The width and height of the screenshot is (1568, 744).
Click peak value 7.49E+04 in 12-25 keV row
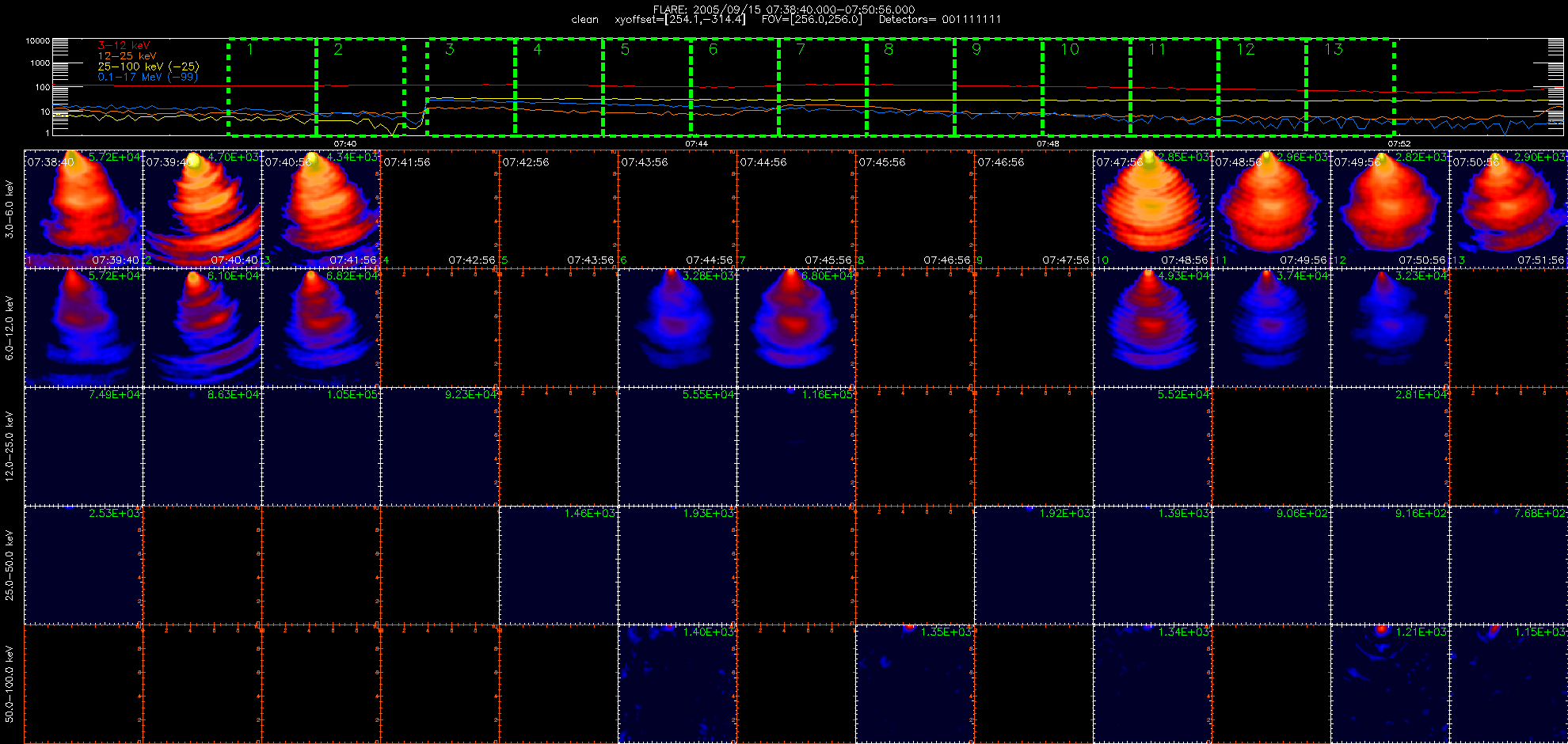coord(115,395)
